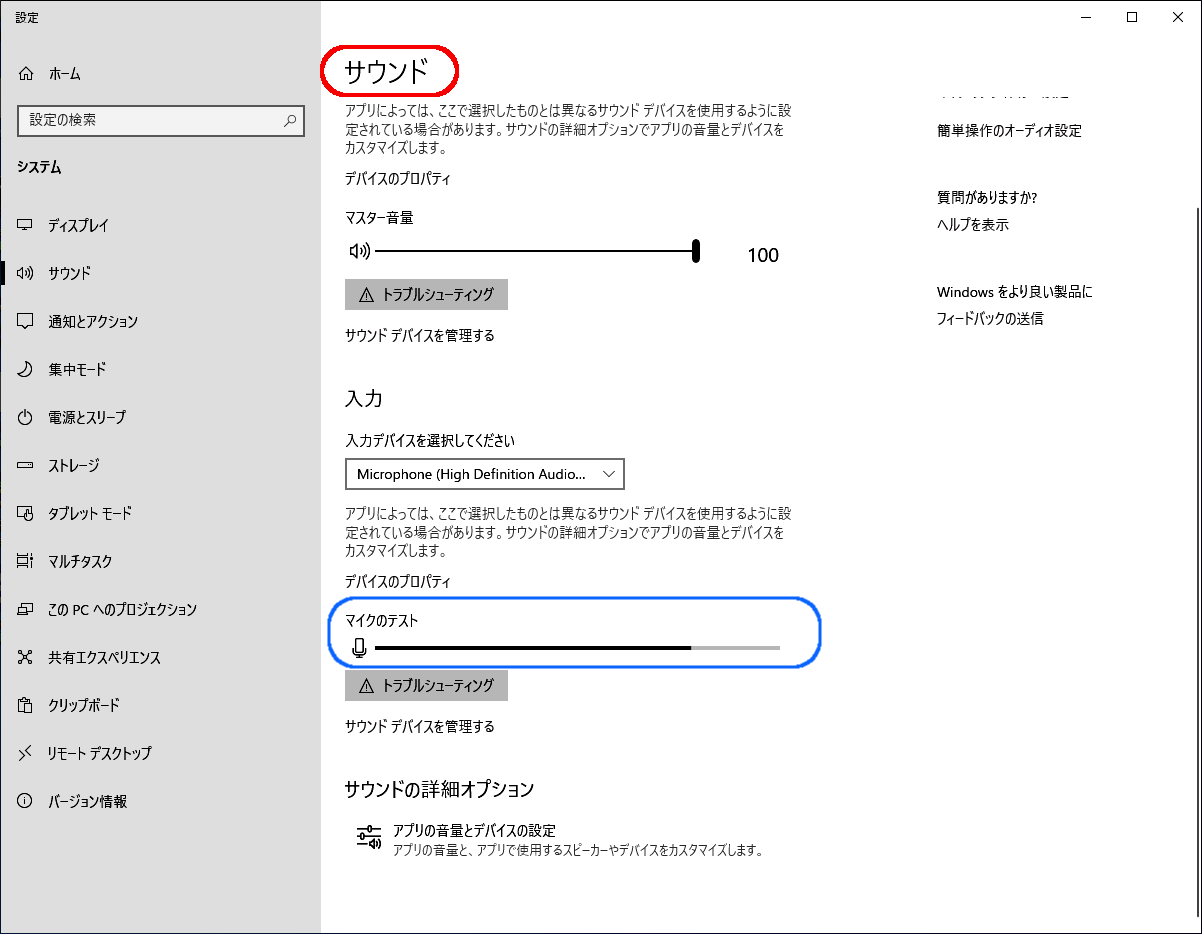
Task: Maximize the settings window
Action: 1132,17
